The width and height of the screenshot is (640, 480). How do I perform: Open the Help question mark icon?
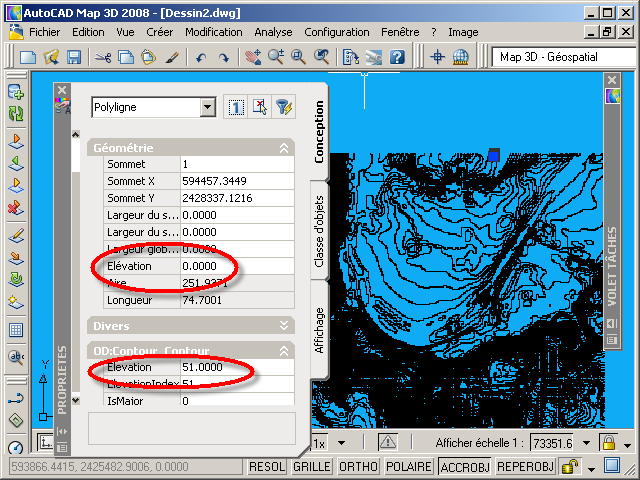(x=397, y=57)
